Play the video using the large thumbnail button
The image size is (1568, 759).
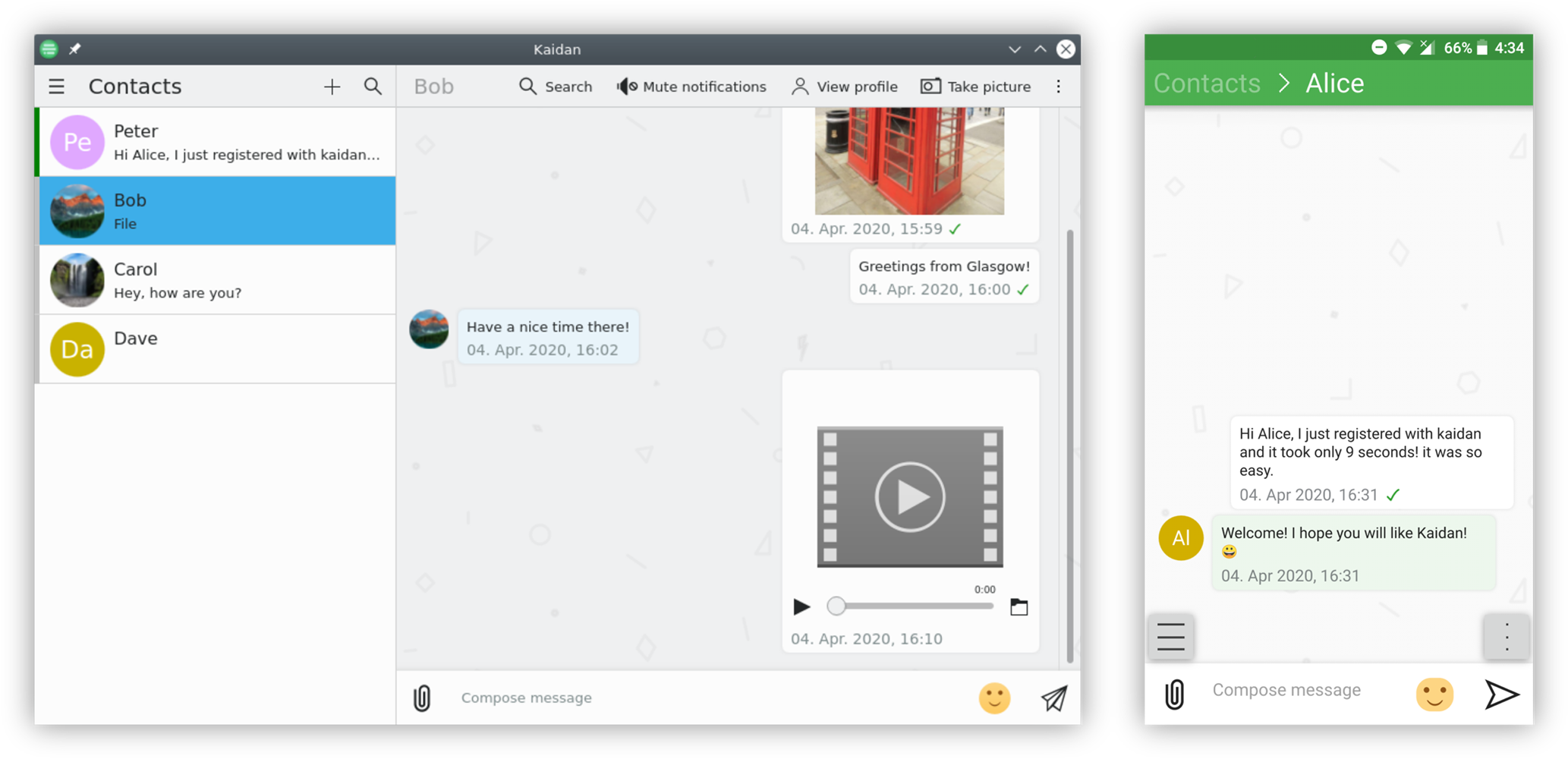[910, 497]
